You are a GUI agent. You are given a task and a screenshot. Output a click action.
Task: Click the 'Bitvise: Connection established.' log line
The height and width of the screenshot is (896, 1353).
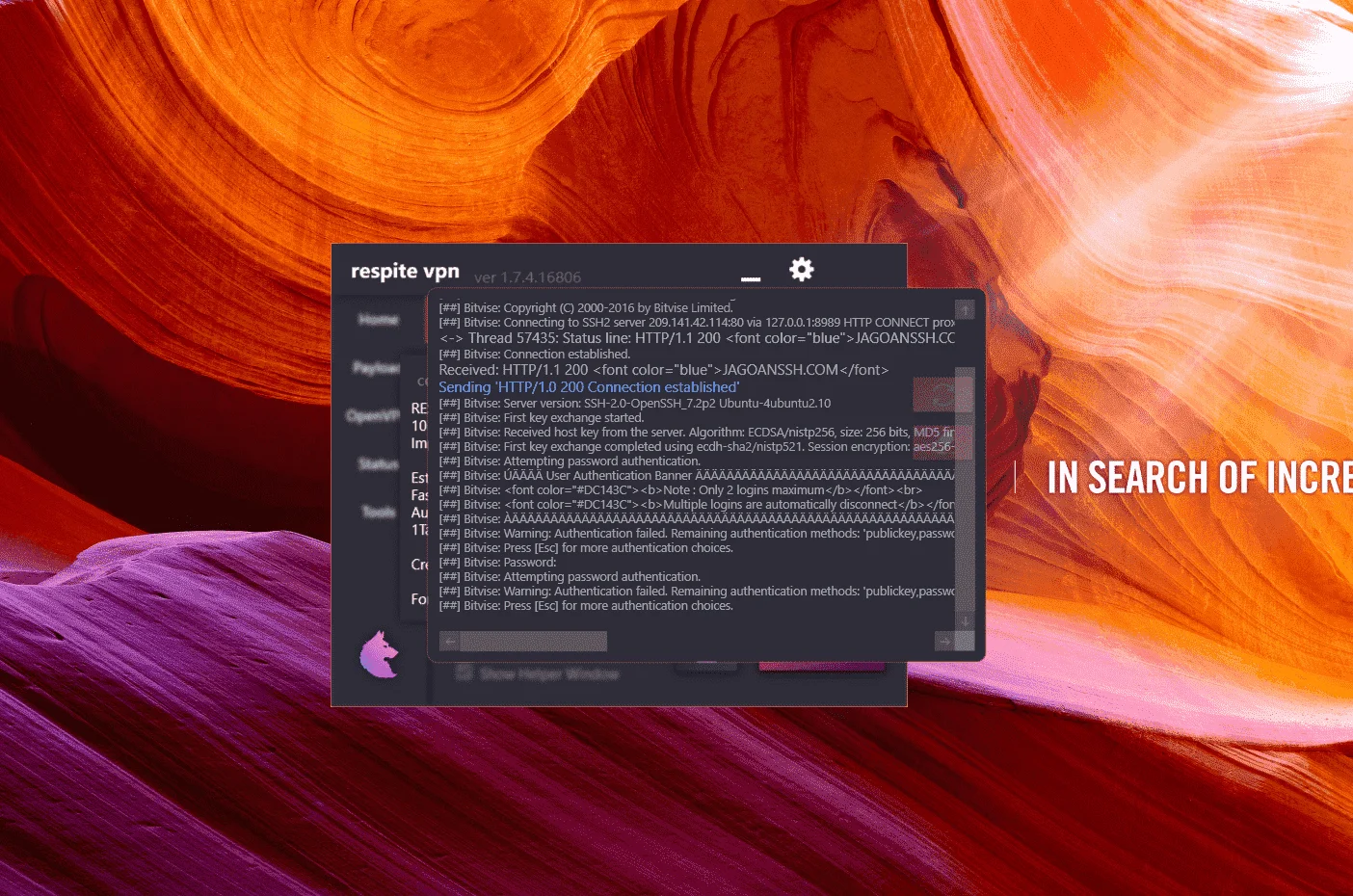[535, 355]
